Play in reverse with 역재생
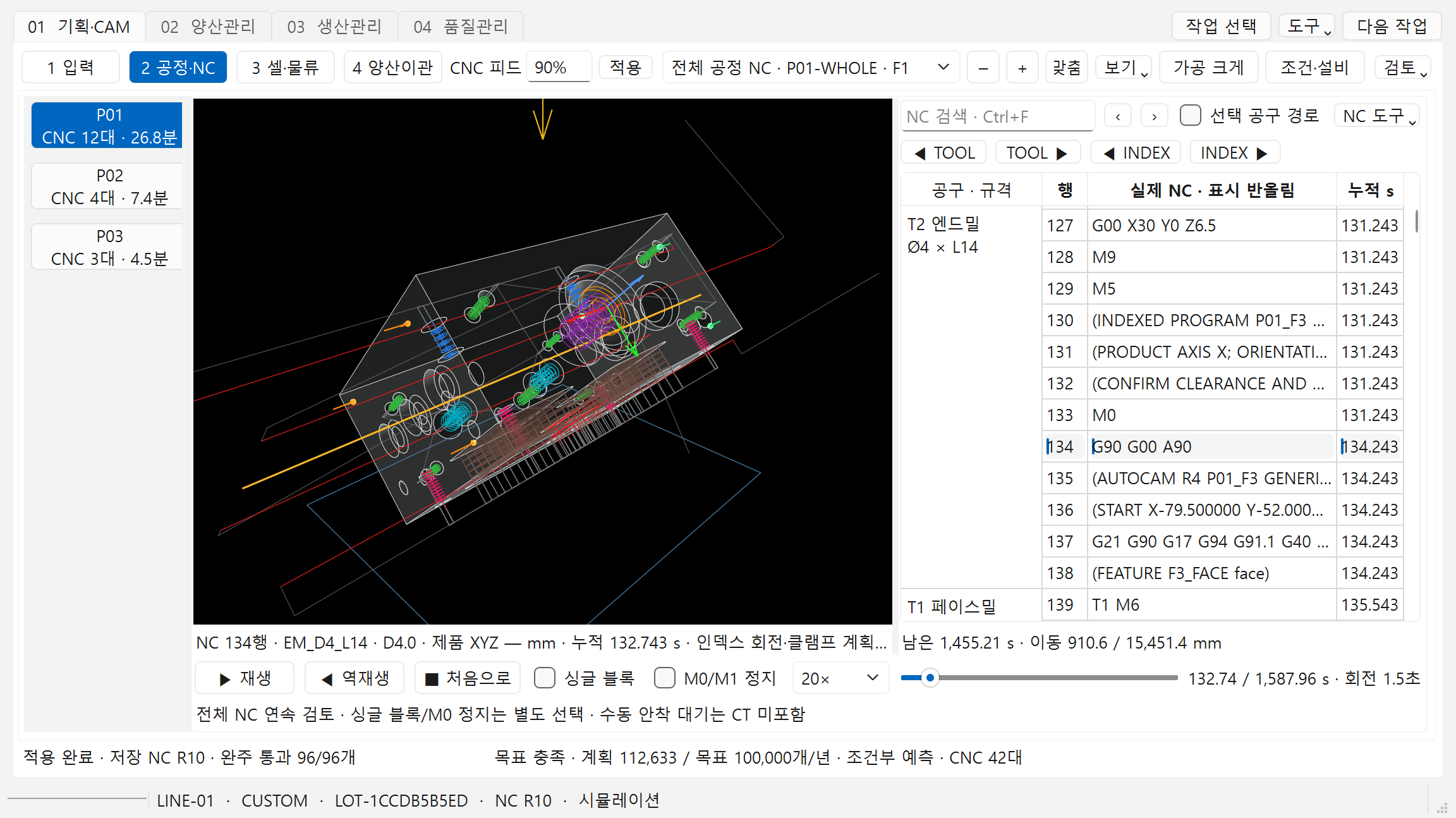The image size is (1456, 818). pyautogui.click(x=355, y=678)
